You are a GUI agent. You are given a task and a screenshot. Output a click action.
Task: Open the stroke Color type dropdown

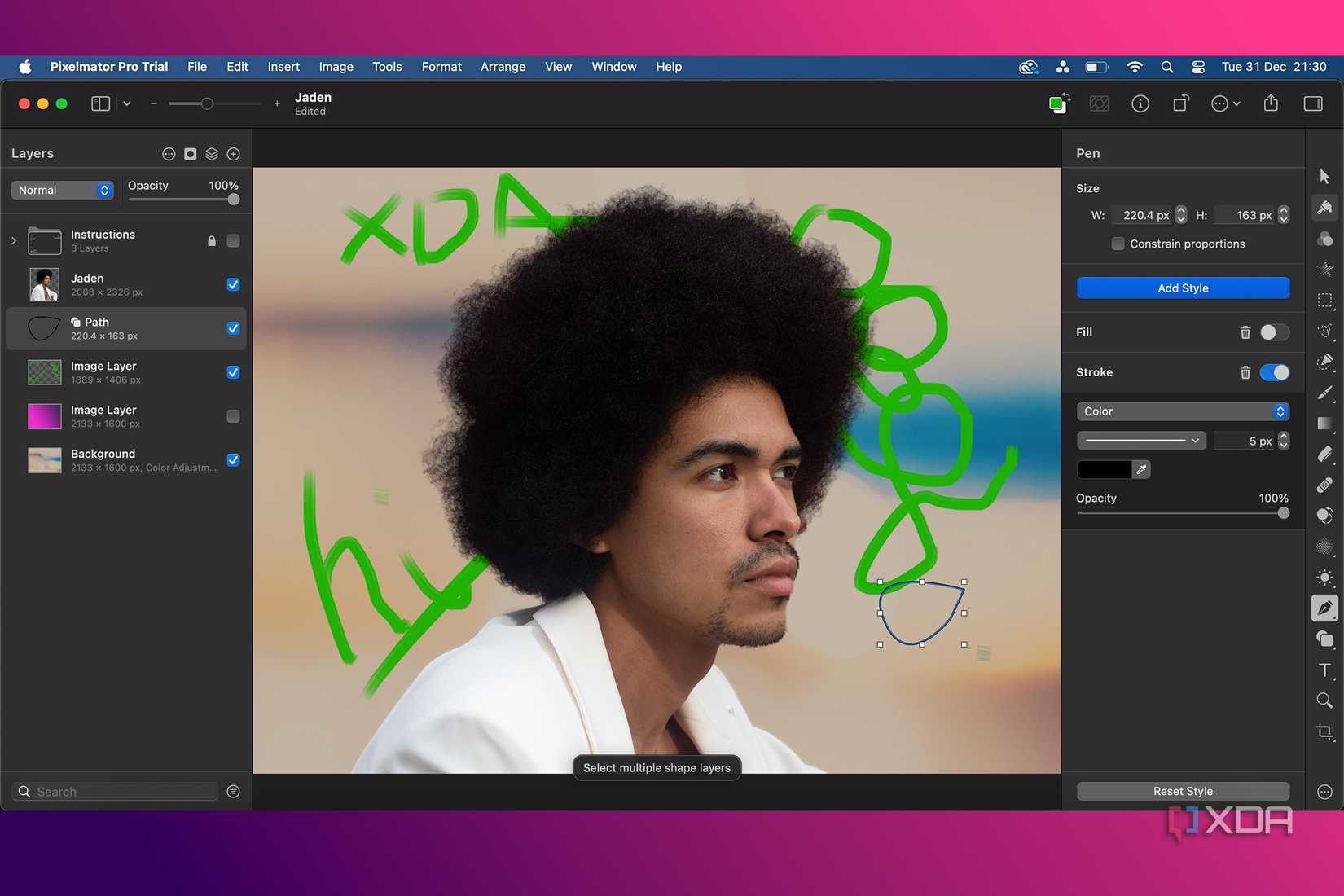1183,411
